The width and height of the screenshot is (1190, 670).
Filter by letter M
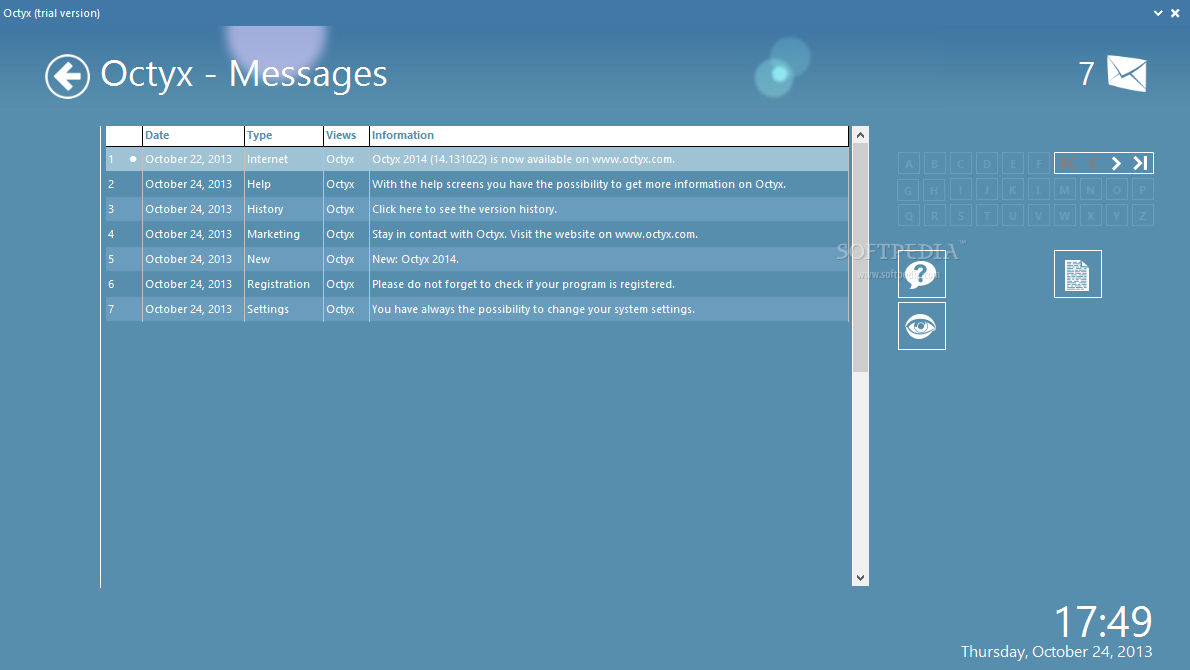point(1064,190)
